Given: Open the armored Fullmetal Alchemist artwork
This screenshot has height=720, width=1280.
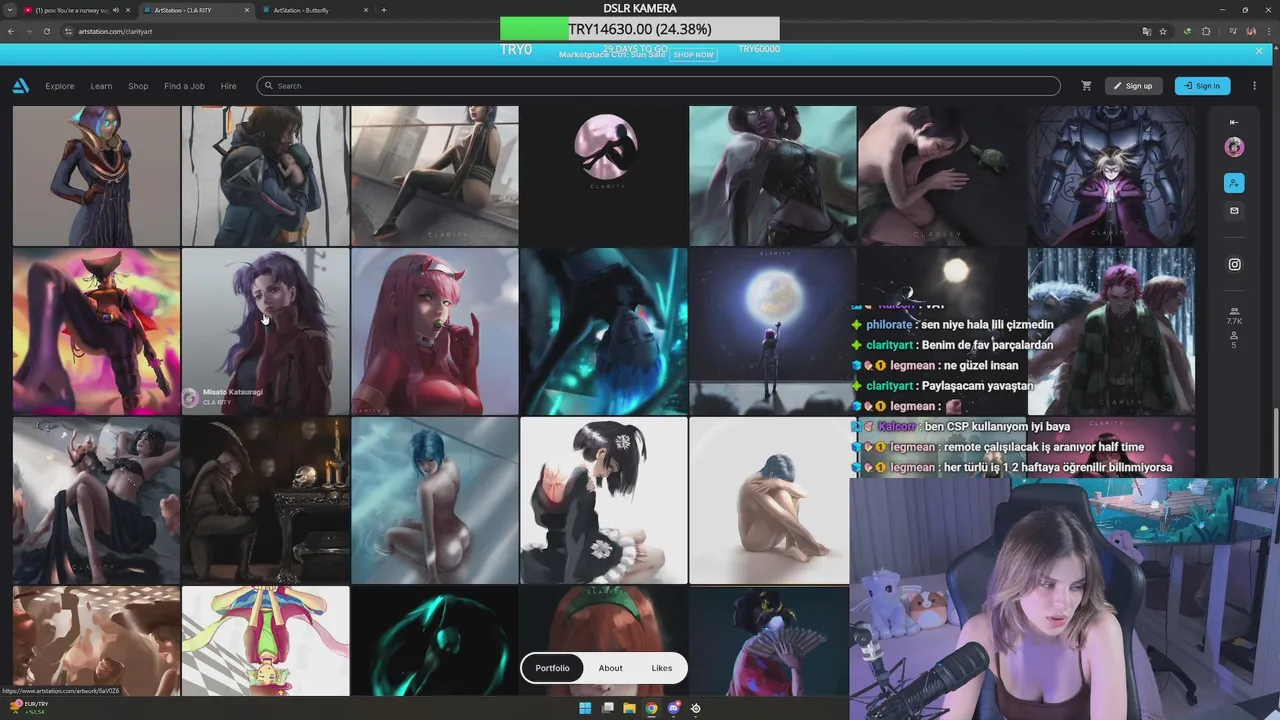Looking at the screenshot, I should pyautogui.click(x=1111, y=176).
